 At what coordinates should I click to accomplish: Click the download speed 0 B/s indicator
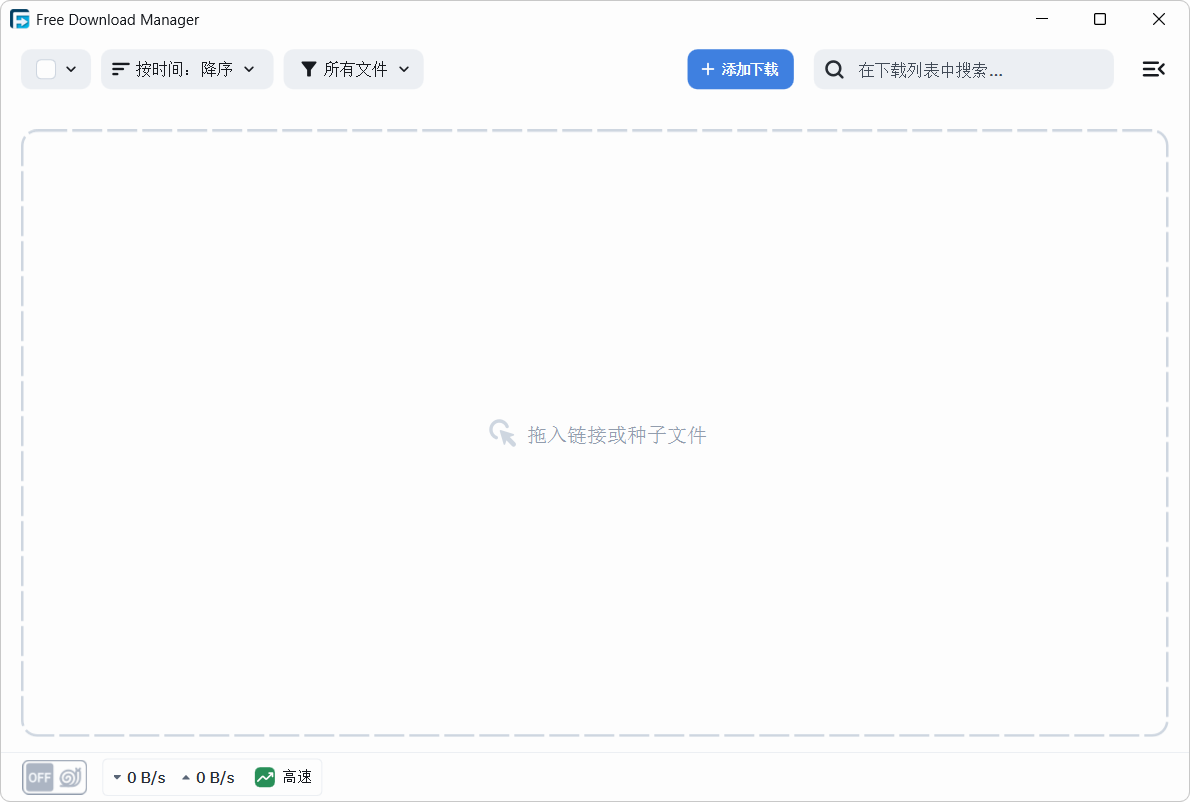point(140,777)
